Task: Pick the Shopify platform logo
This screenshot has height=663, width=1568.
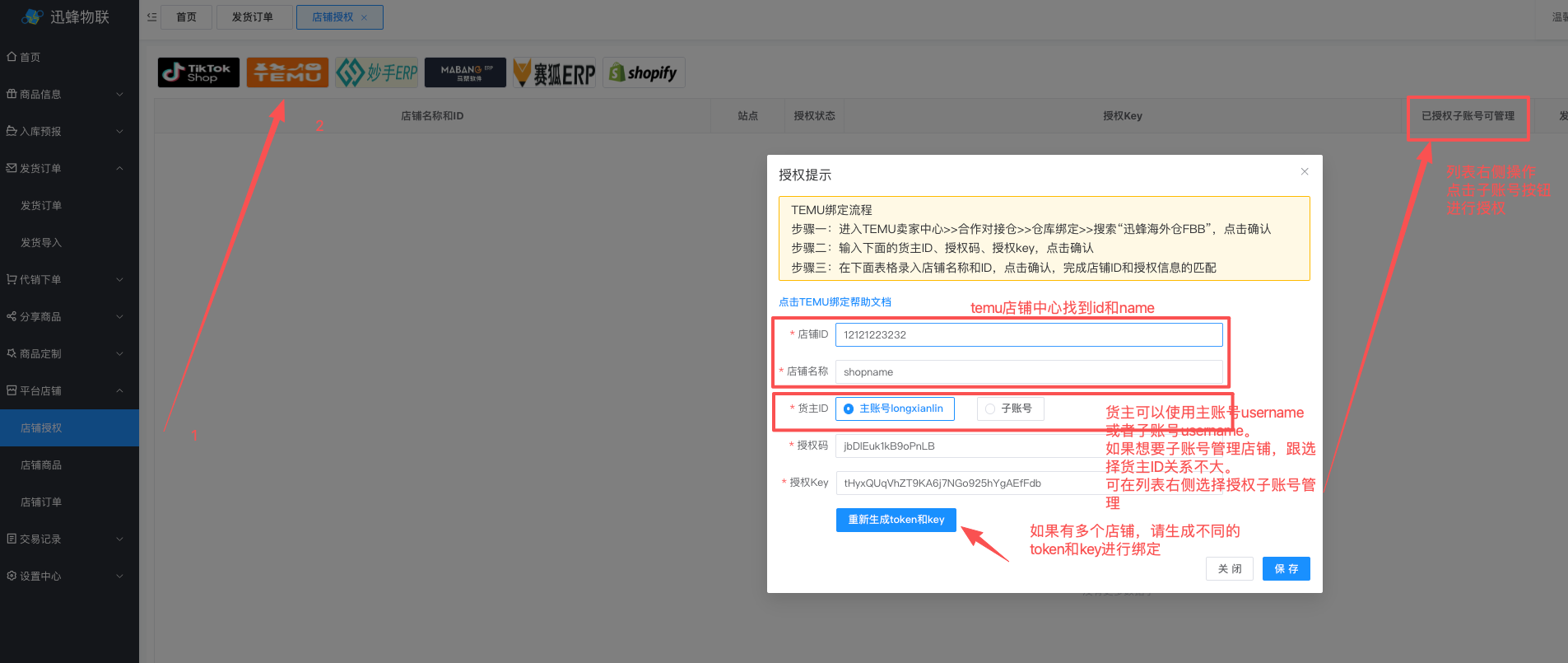Action: click(644, 72)
